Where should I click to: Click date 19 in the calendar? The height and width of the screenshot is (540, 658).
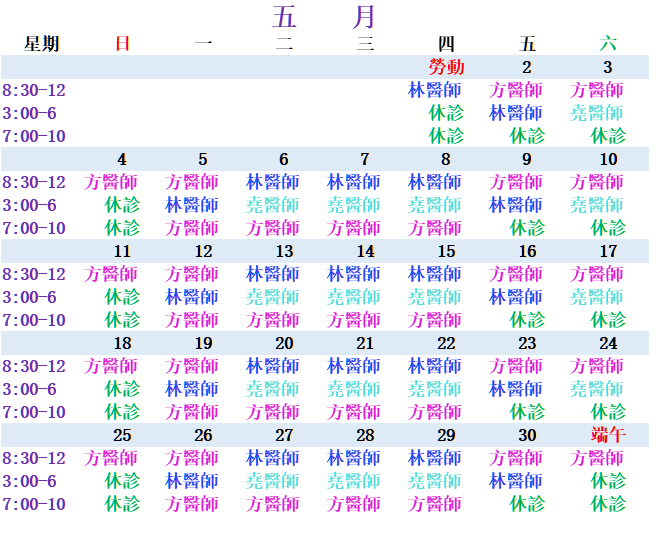click(x=204, y=343)
